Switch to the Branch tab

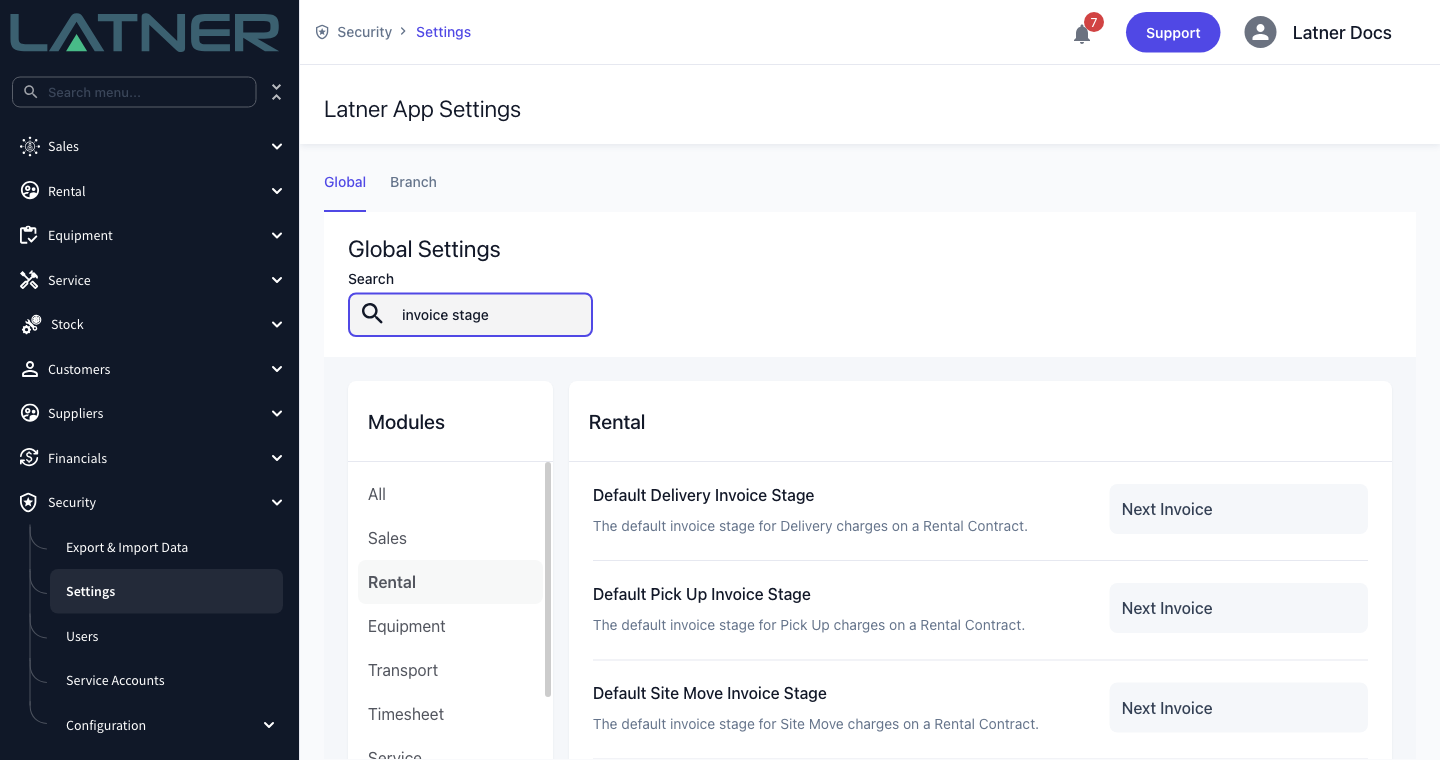[413, 182]
